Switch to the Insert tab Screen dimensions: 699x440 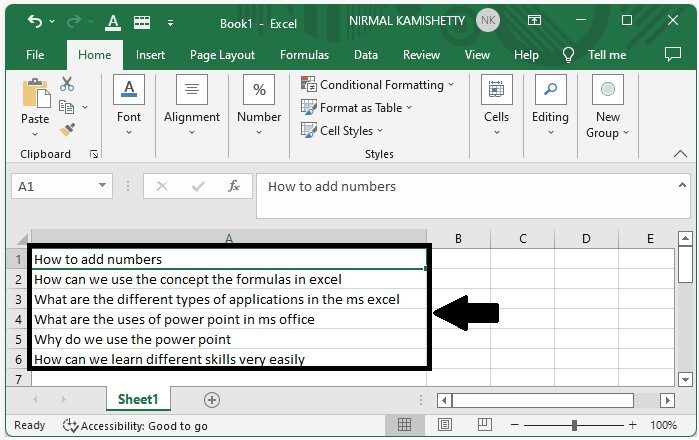coord(150,55)
